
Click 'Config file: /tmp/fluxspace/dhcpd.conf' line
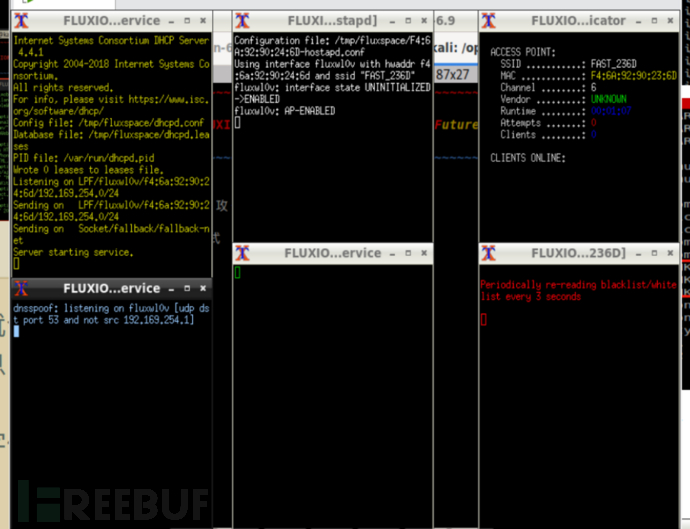(109, 123)
